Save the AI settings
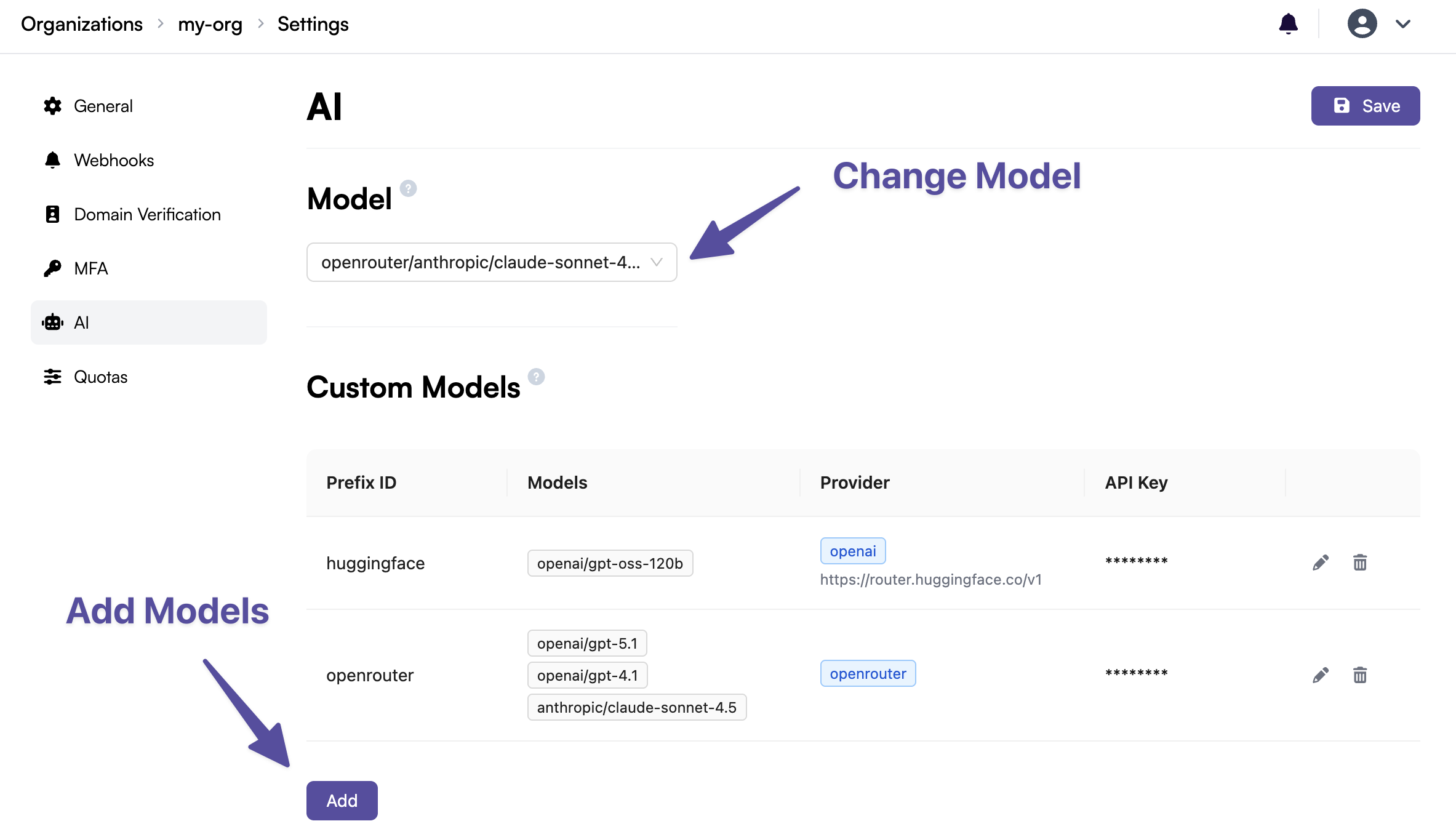Image resolution: width=1456 pixels, height=837 pixels. point(1366,105)
